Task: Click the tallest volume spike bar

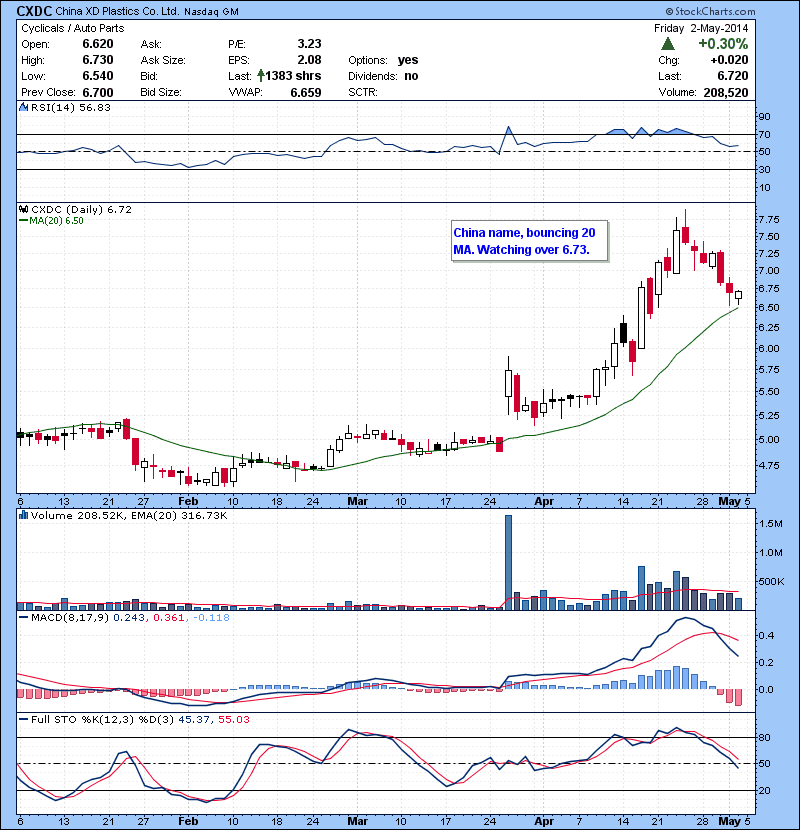Action: (x=508, y=563)
